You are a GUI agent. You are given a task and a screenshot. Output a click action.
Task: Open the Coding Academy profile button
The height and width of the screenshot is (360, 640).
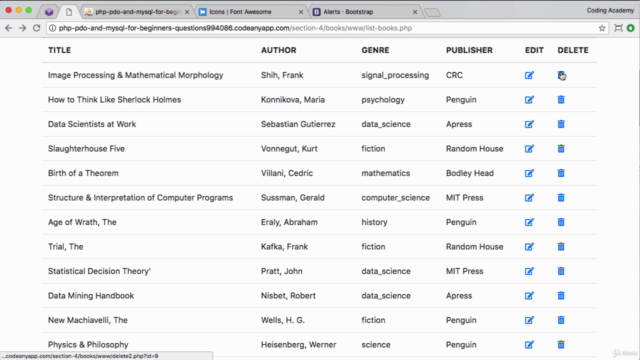610,10
